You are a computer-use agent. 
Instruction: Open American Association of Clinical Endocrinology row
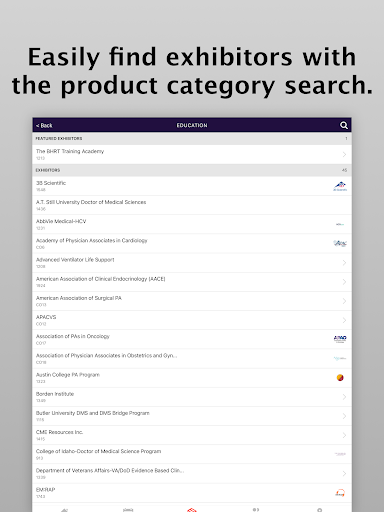tap(192, 282)
